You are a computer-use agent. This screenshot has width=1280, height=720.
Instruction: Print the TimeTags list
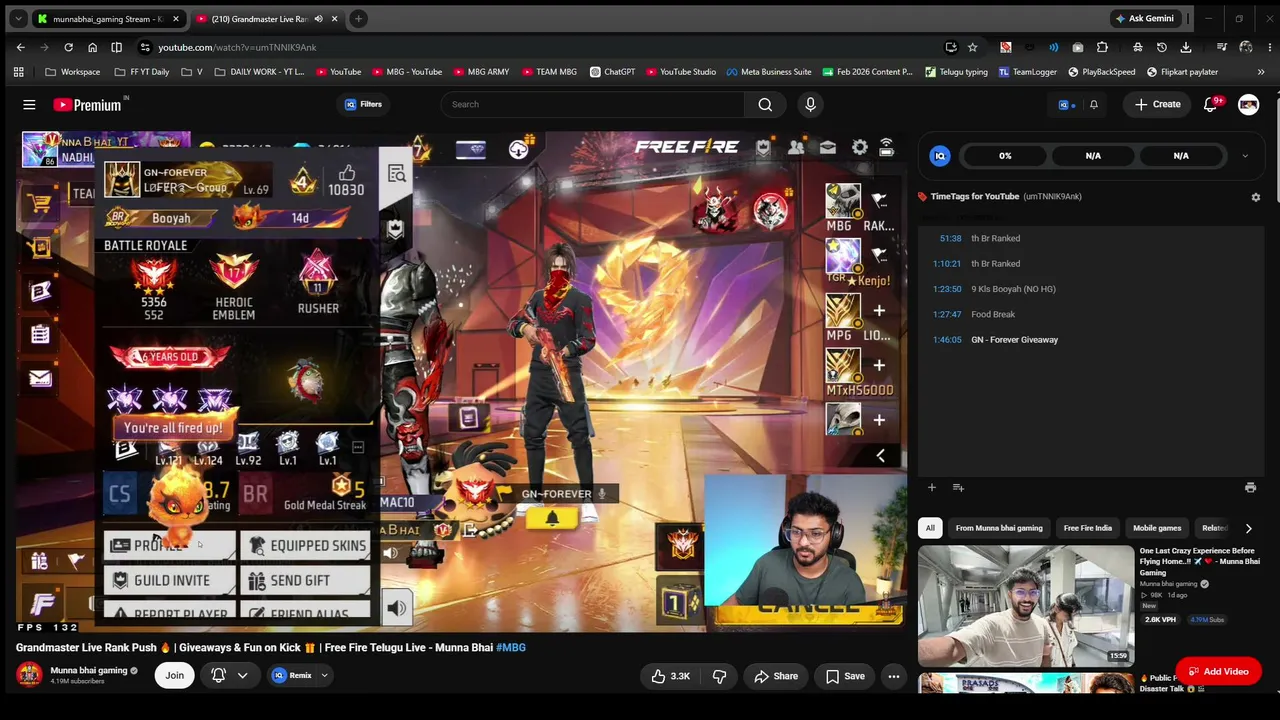1250,488
